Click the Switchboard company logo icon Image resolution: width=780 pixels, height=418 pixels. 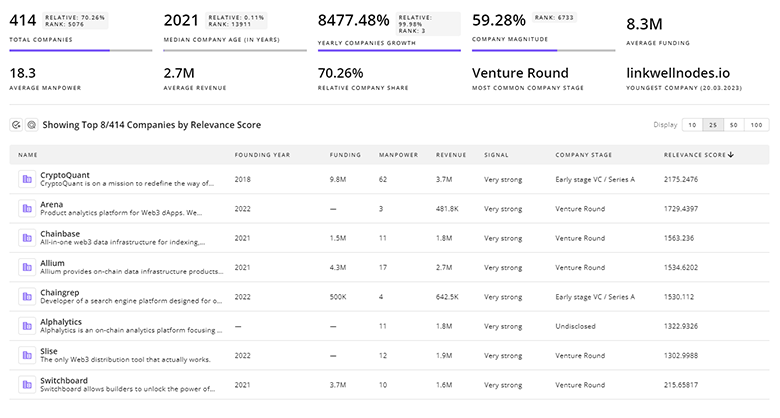(26, 385)
